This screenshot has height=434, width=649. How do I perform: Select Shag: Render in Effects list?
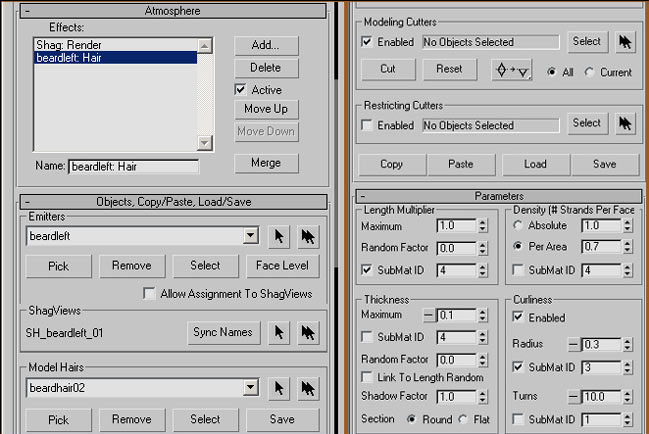click(x=70, y=45)
